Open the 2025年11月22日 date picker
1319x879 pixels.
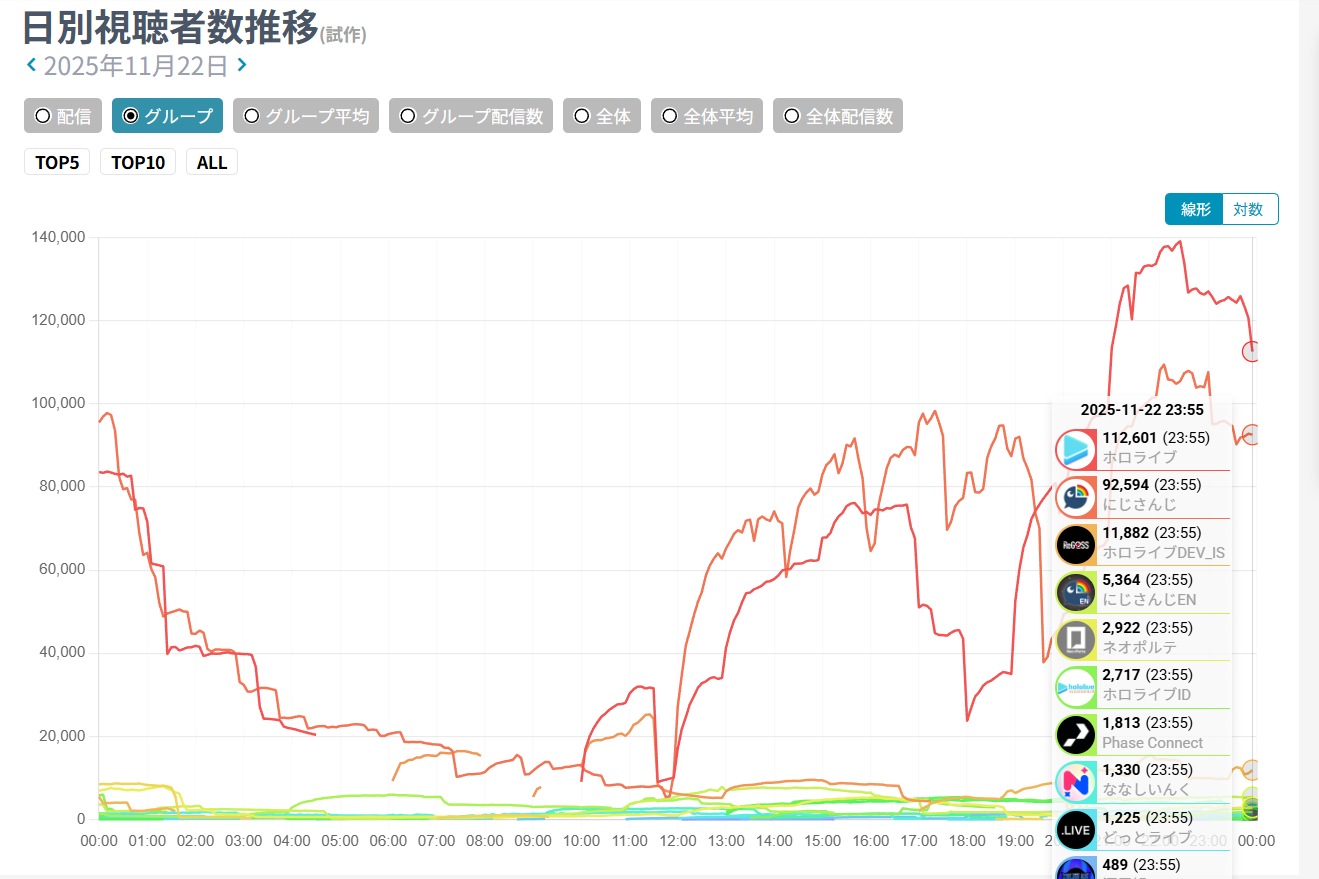[136, 67]
